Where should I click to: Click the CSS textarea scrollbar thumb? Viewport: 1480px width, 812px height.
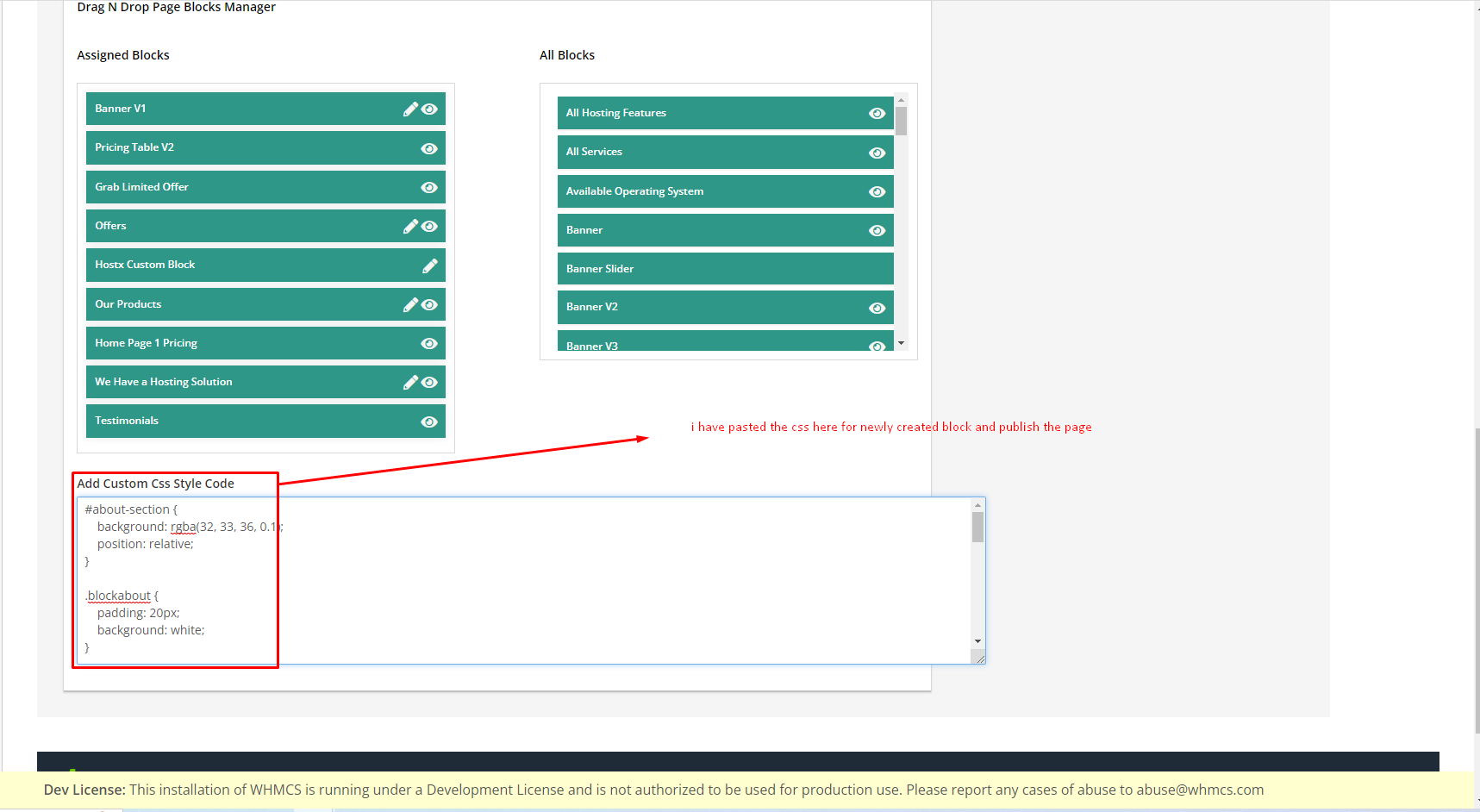click(977, 527)
